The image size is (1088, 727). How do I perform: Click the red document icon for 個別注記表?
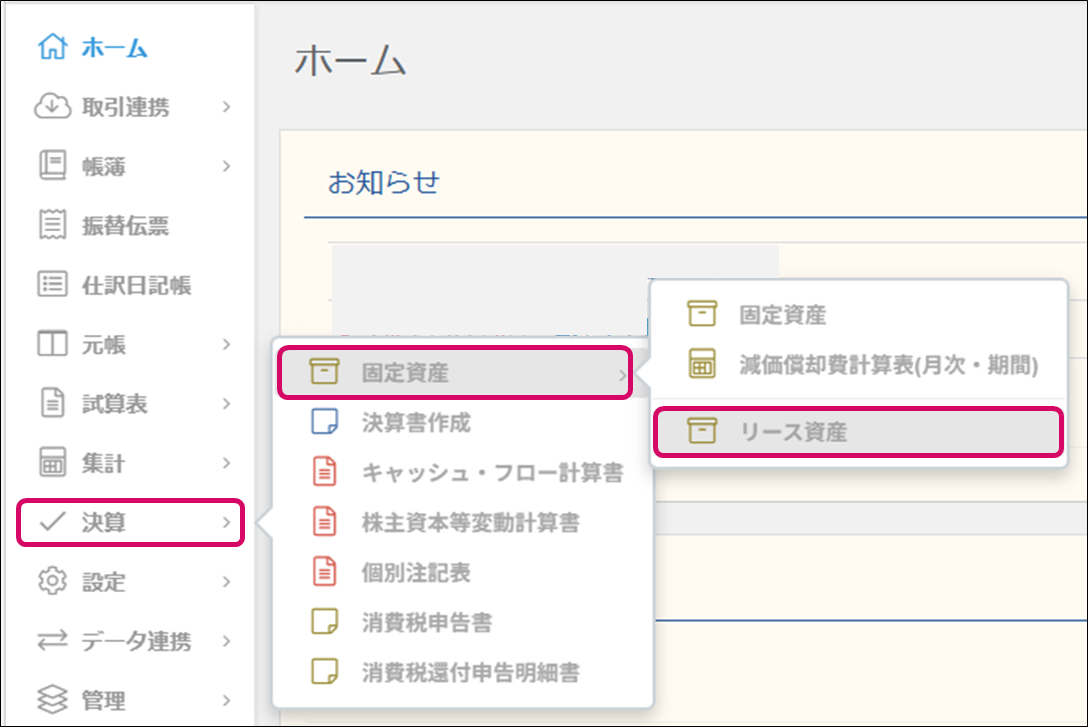coord(325,572)
